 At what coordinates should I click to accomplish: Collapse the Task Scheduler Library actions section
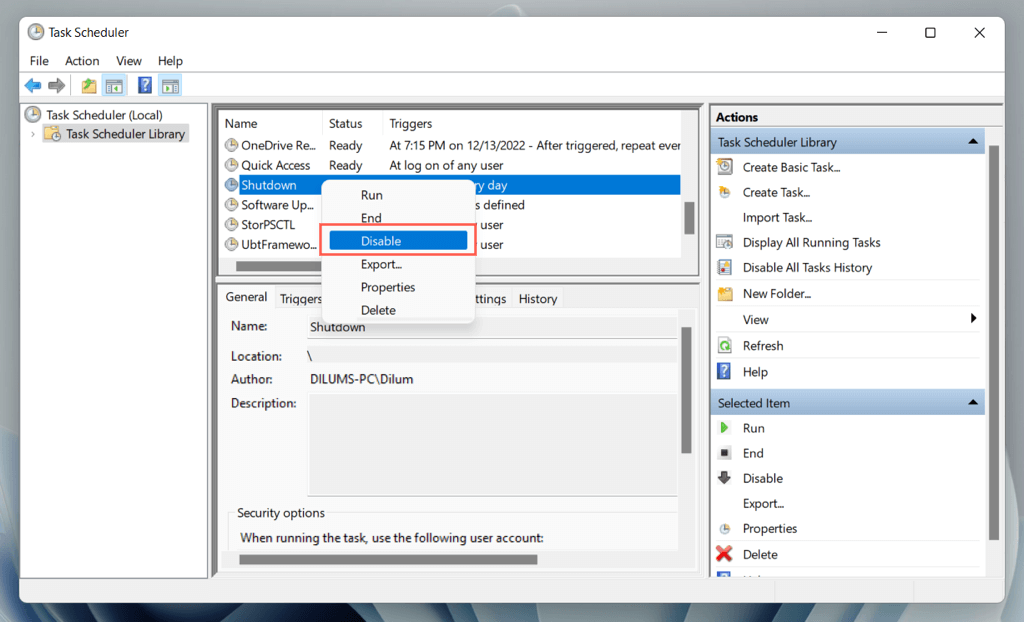[973, 142]
